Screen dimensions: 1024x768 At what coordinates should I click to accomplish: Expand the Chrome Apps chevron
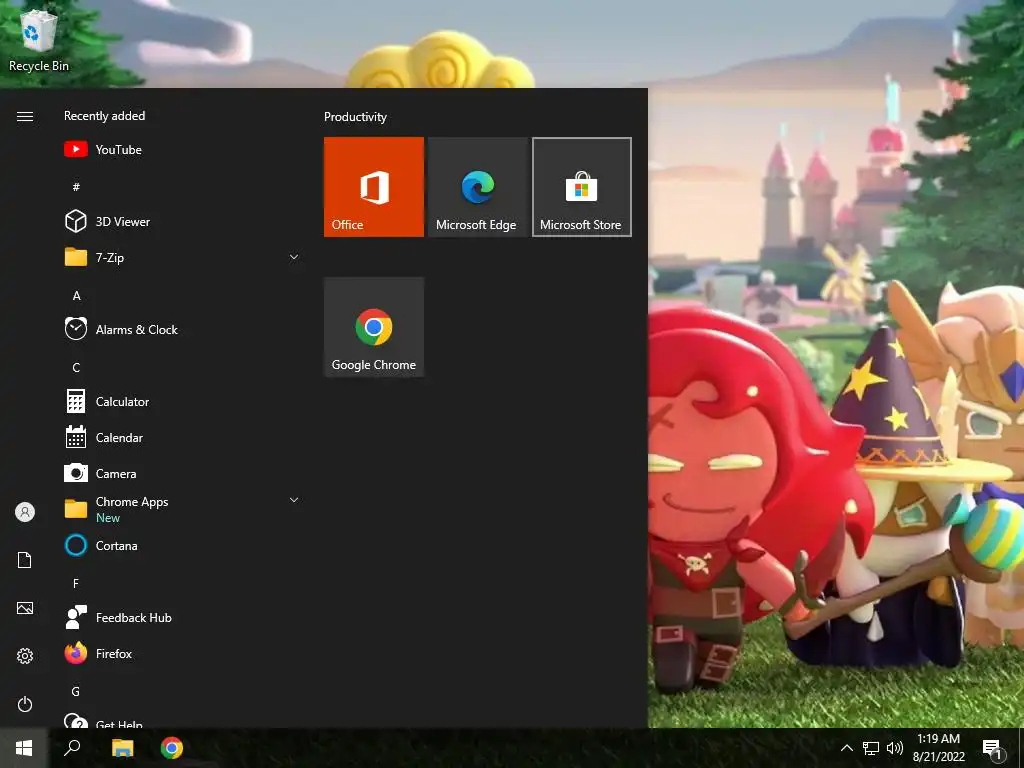pyautogui.click(x=294, y=500)
